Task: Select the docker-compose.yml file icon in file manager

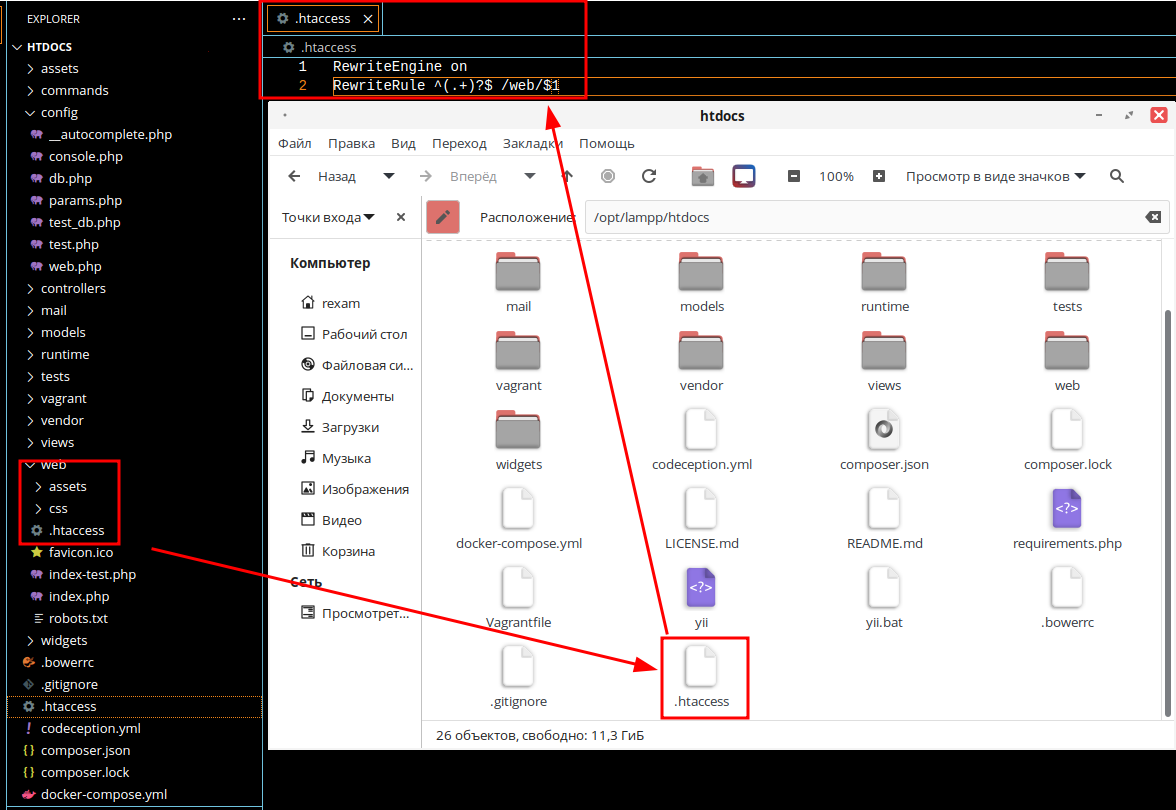Action: point(518,508)
